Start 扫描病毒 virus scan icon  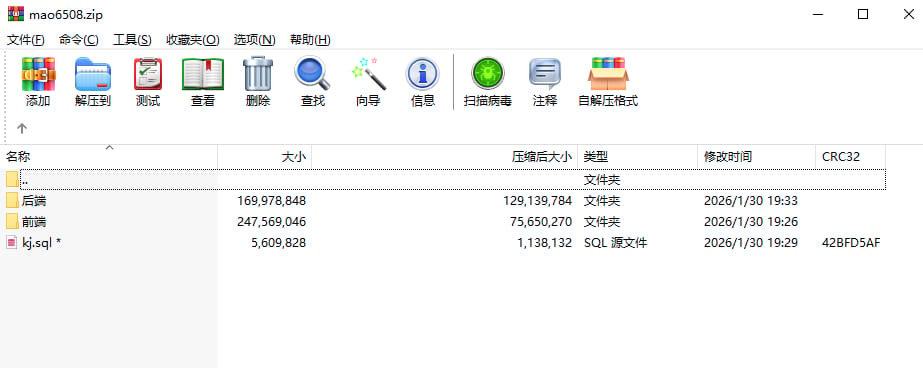pyautogui.click(x=488, y=74)
